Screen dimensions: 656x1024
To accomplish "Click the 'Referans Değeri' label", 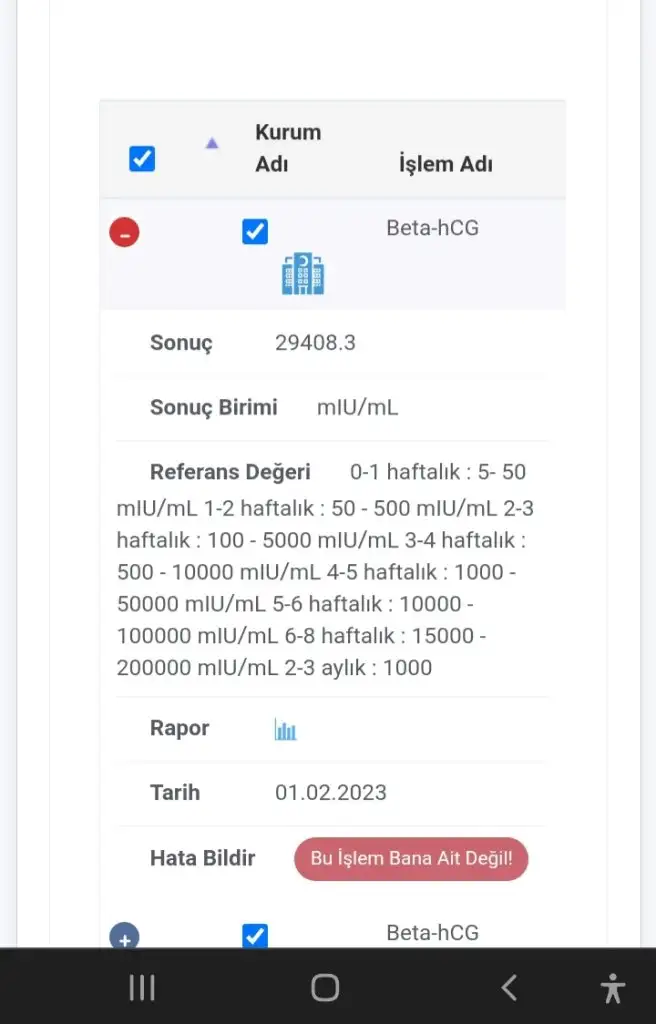I will (x=230, y=472).
